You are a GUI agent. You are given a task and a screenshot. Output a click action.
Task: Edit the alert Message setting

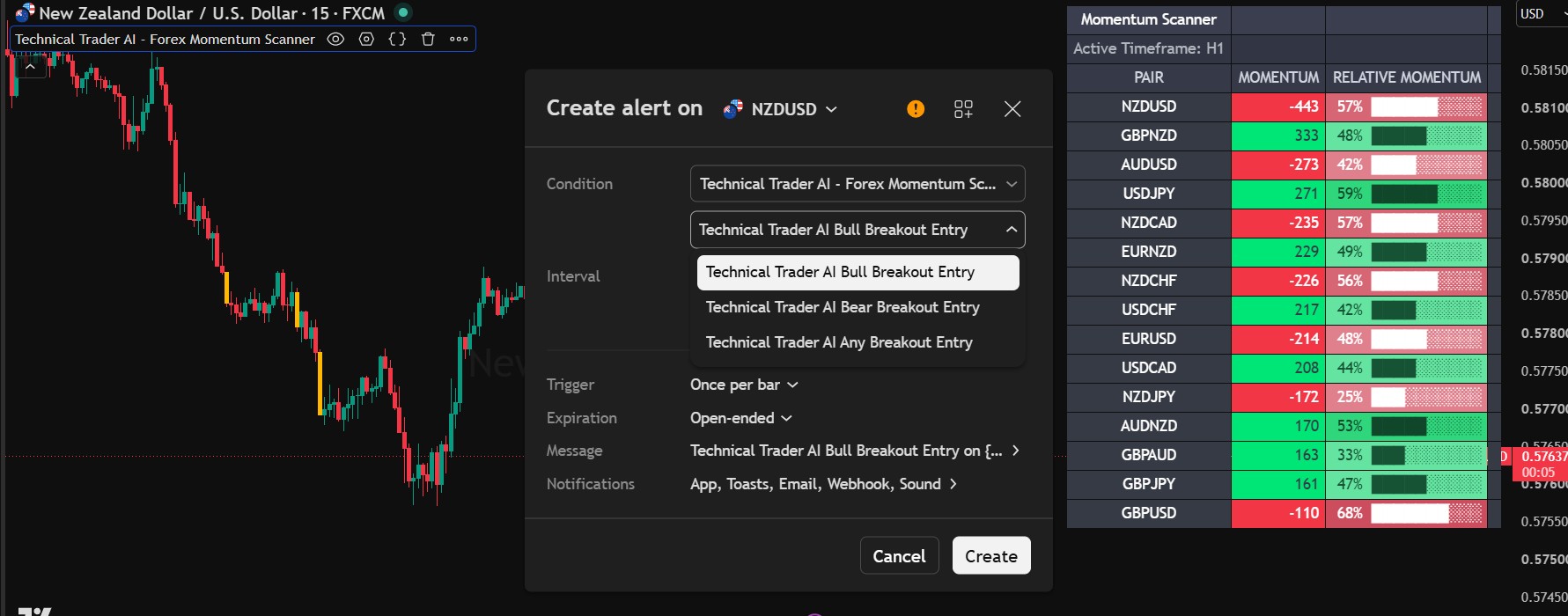coord(855,451)
